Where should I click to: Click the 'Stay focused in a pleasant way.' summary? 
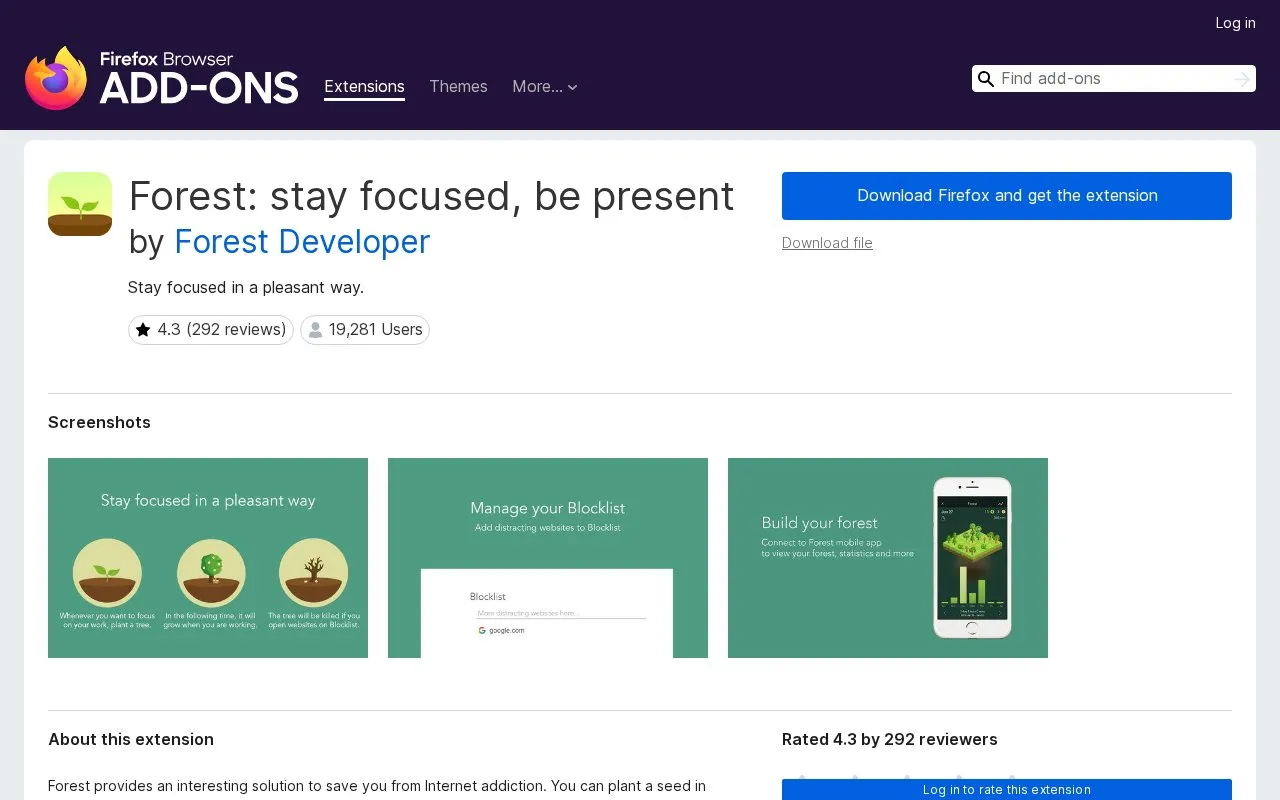(246, 288)
